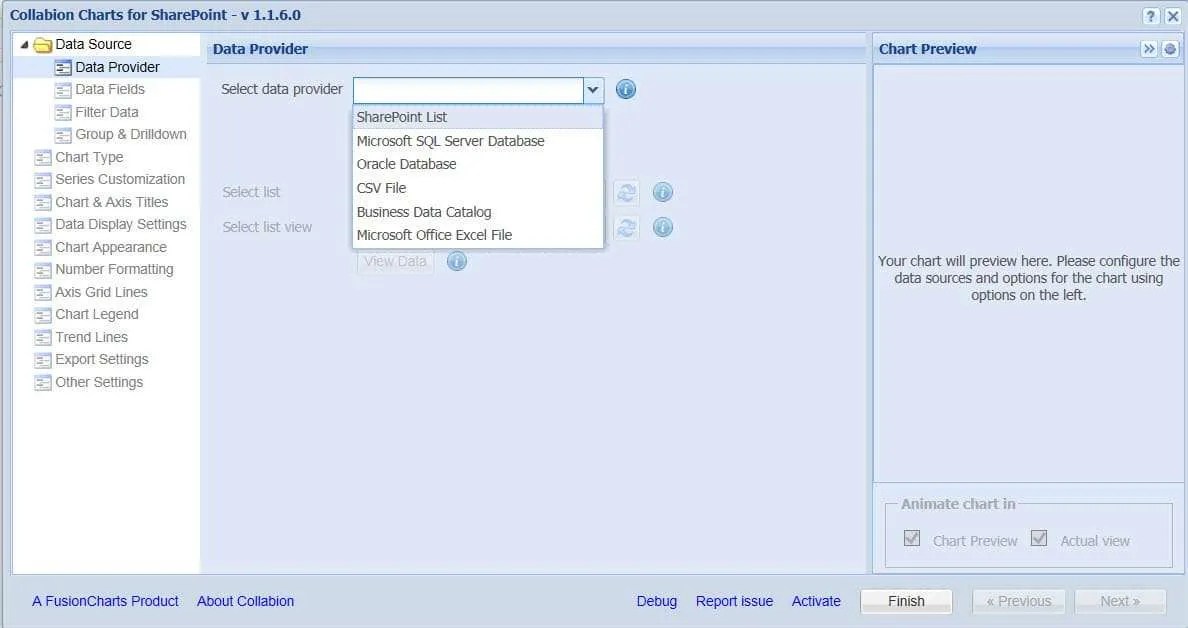The height and width of the screenshot is (628, 1188).
Task: Choose Microsoft SQL Server Database option
Action: [x=478, y=142]
